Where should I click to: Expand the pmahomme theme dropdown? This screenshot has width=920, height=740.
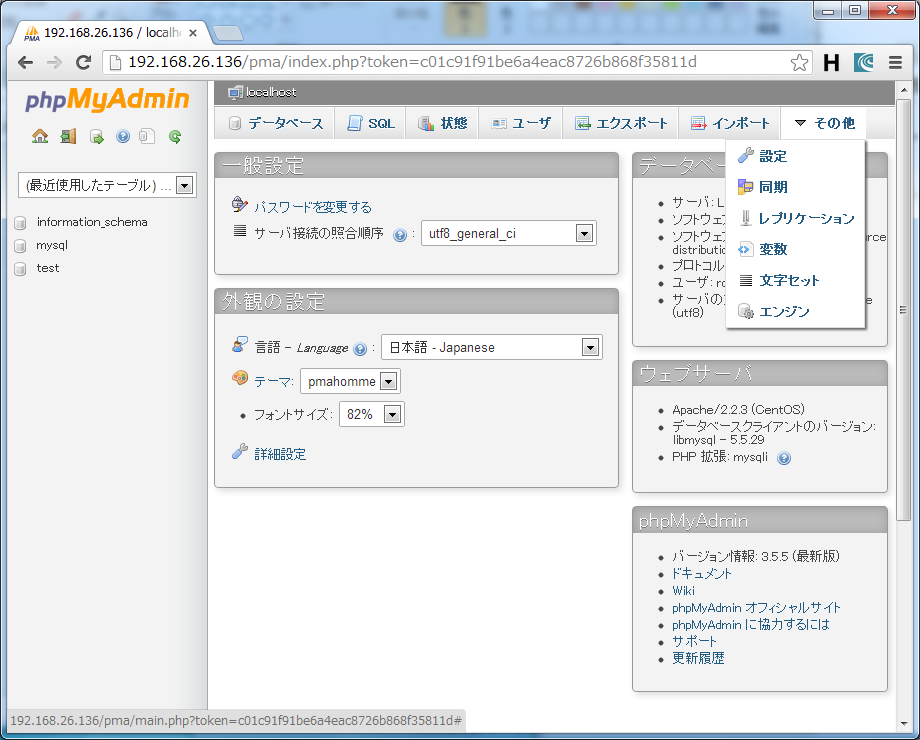click(x=389, y=381)
